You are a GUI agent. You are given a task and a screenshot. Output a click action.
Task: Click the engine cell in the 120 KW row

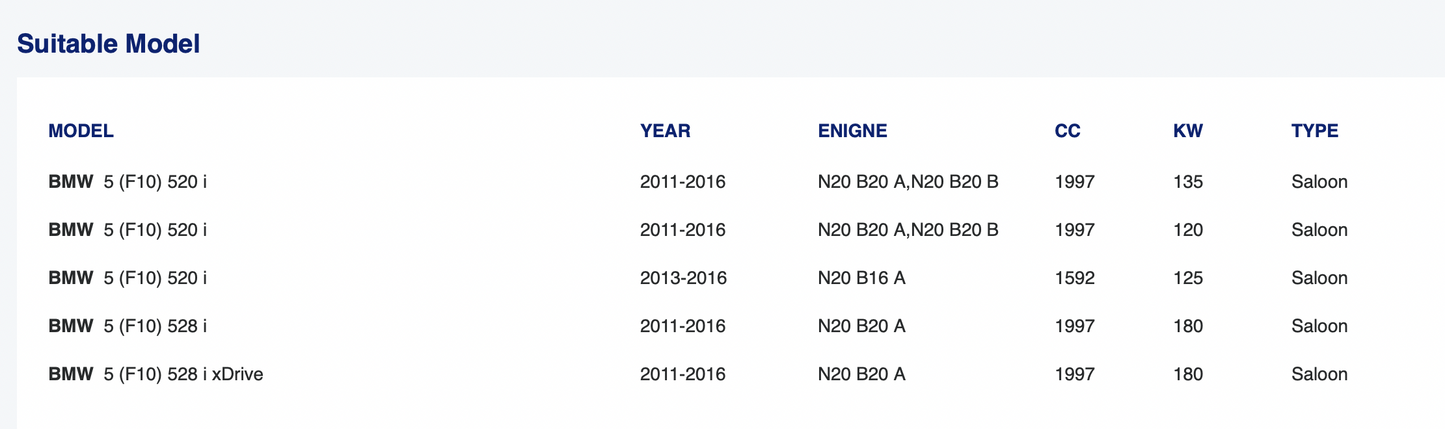pyautogui.click(x=908, y=230)
